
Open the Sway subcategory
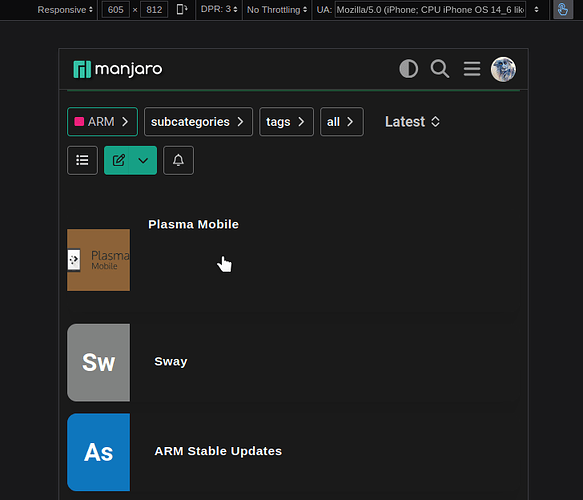click(171, 361)
